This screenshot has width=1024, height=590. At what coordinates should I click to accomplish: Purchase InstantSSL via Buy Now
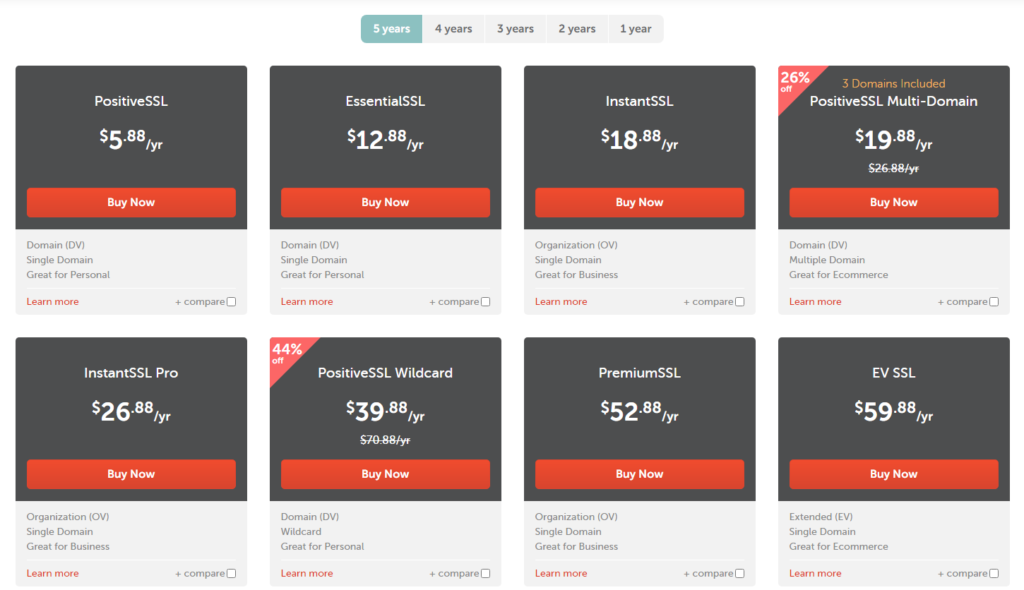pyautogui.click(x=639, y=203)
